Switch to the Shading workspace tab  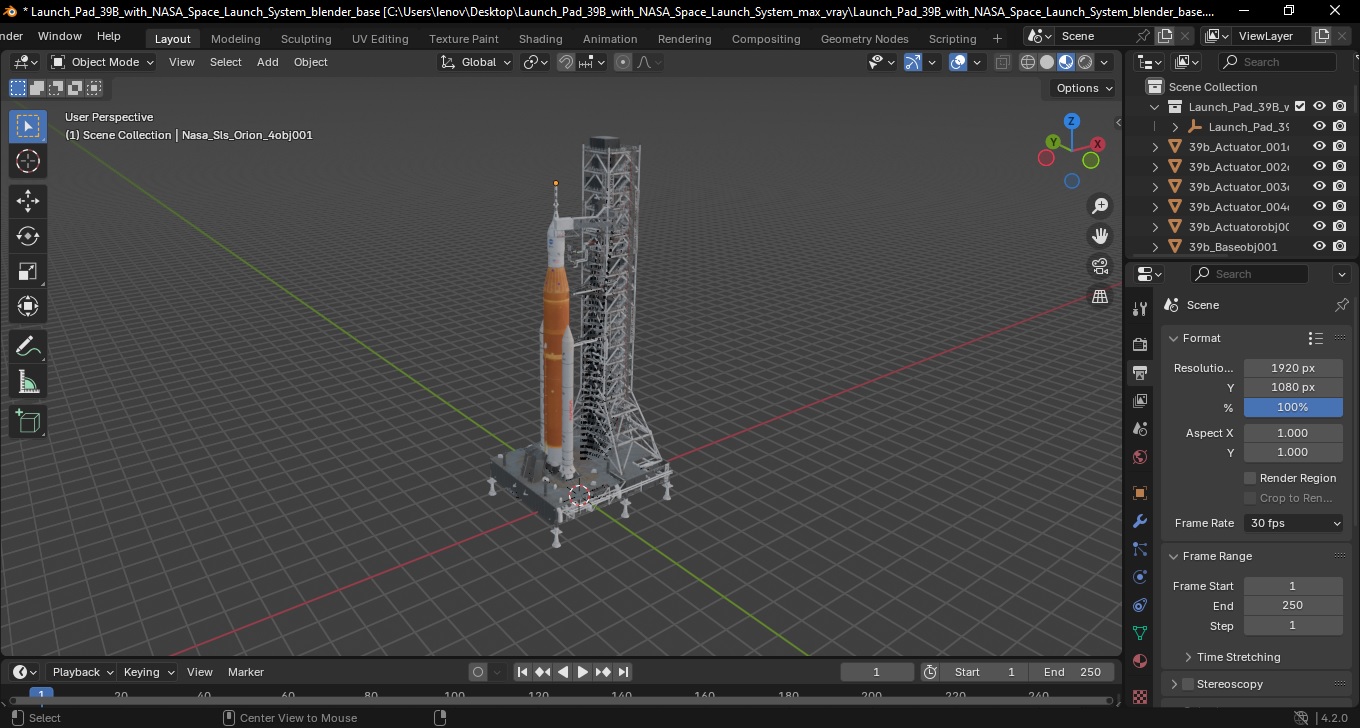(x=541, y=39)
